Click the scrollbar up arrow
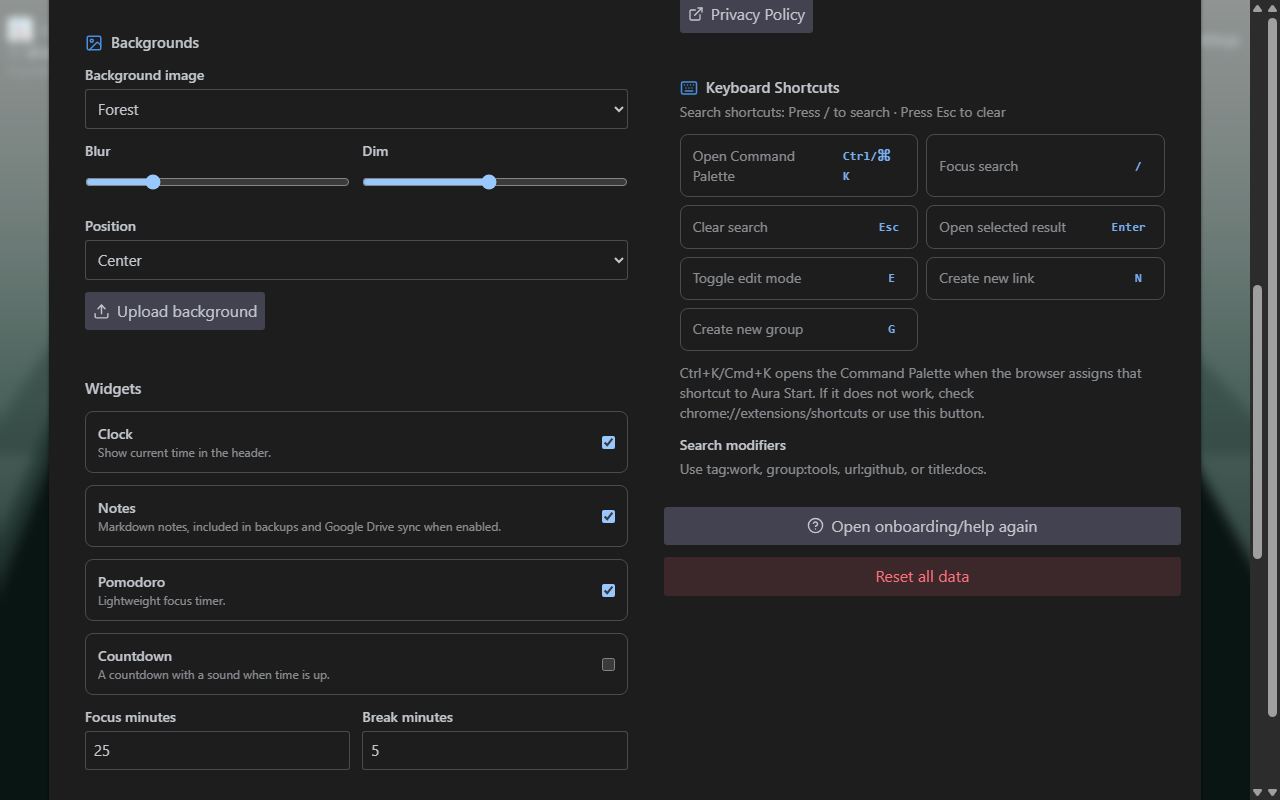Image resolution: width=1280 pixels, height=800 pixels. [x=1272, y=8]
